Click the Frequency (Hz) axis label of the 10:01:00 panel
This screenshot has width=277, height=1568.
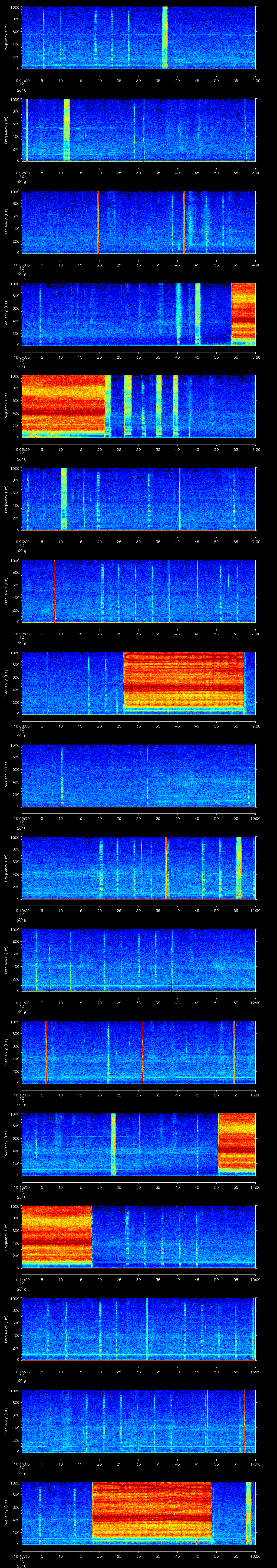[6, 38]
